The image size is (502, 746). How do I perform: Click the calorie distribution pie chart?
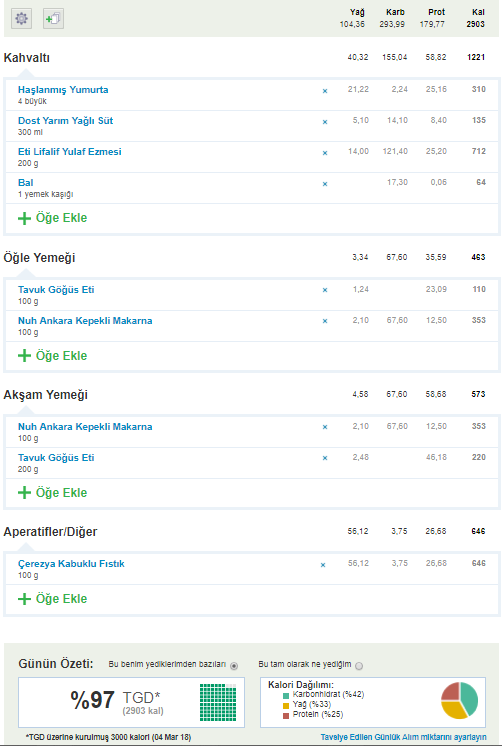(459, 700)
